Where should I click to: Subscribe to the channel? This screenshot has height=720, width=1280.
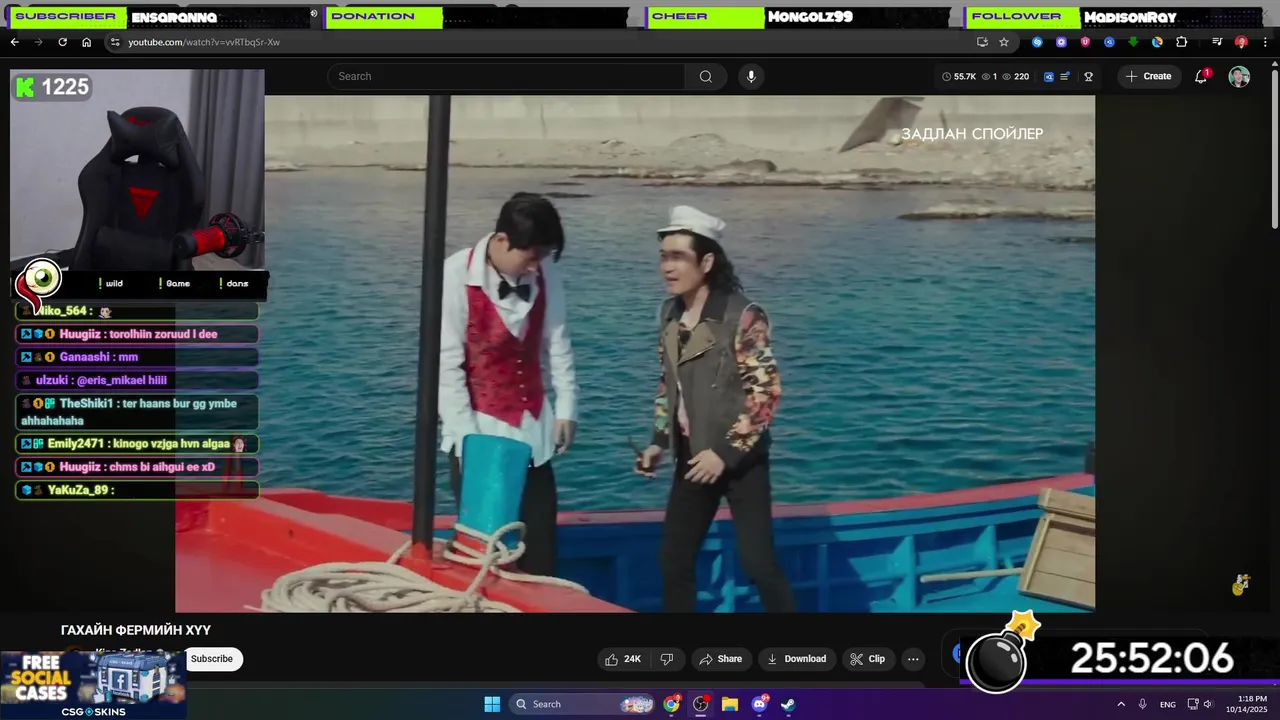[x=212, y=659]
